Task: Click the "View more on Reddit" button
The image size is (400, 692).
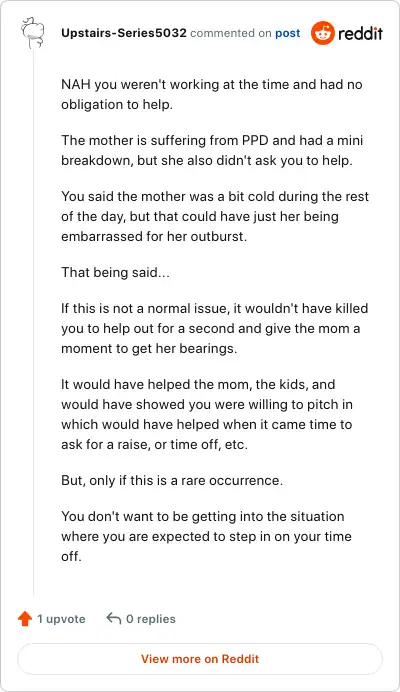Action: click(200, 659)
